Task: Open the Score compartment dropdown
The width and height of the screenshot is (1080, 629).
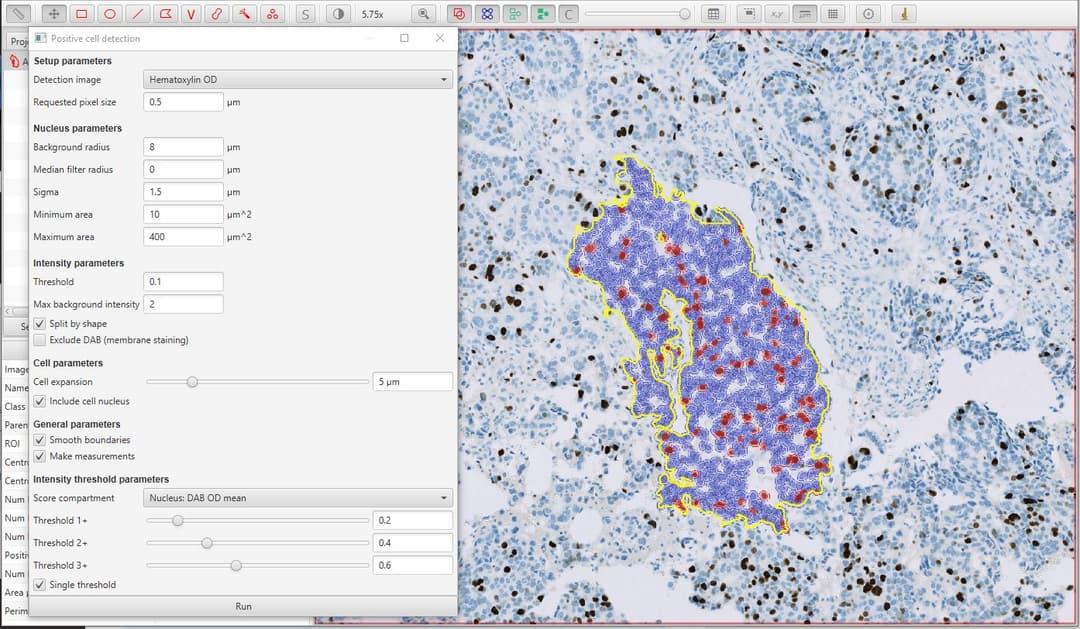Action: (298, 497)
